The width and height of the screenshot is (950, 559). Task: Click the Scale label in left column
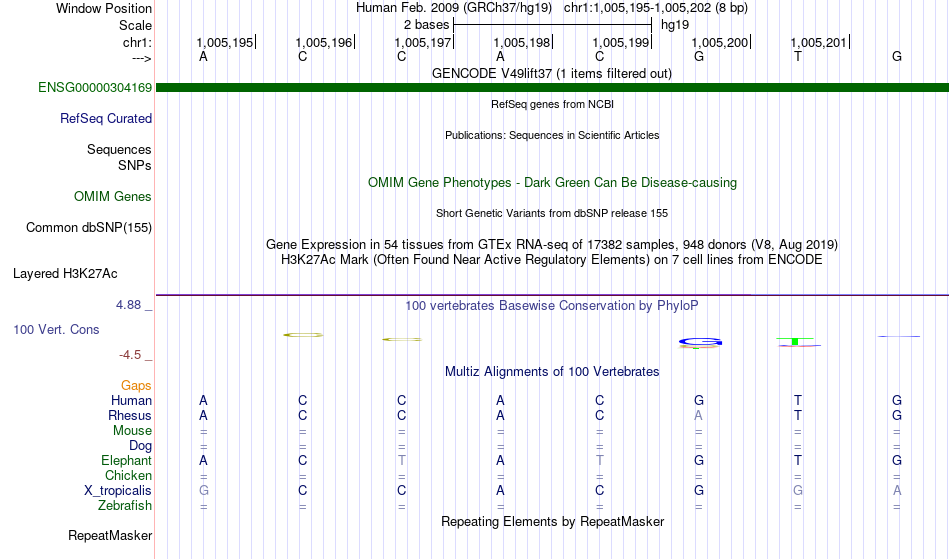click(135, 25)
